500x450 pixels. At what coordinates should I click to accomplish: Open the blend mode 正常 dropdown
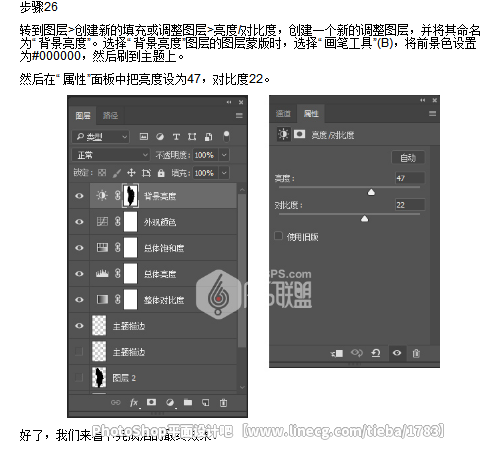point(111,155)
